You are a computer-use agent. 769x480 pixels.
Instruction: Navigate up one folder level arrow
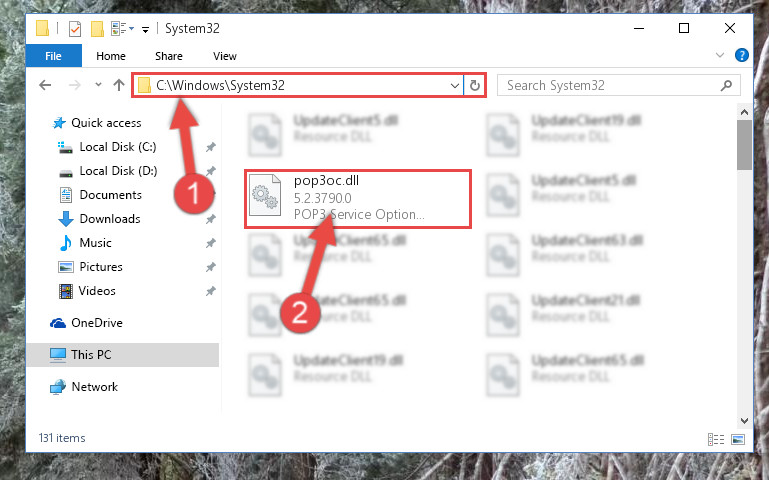pos(119,85)
